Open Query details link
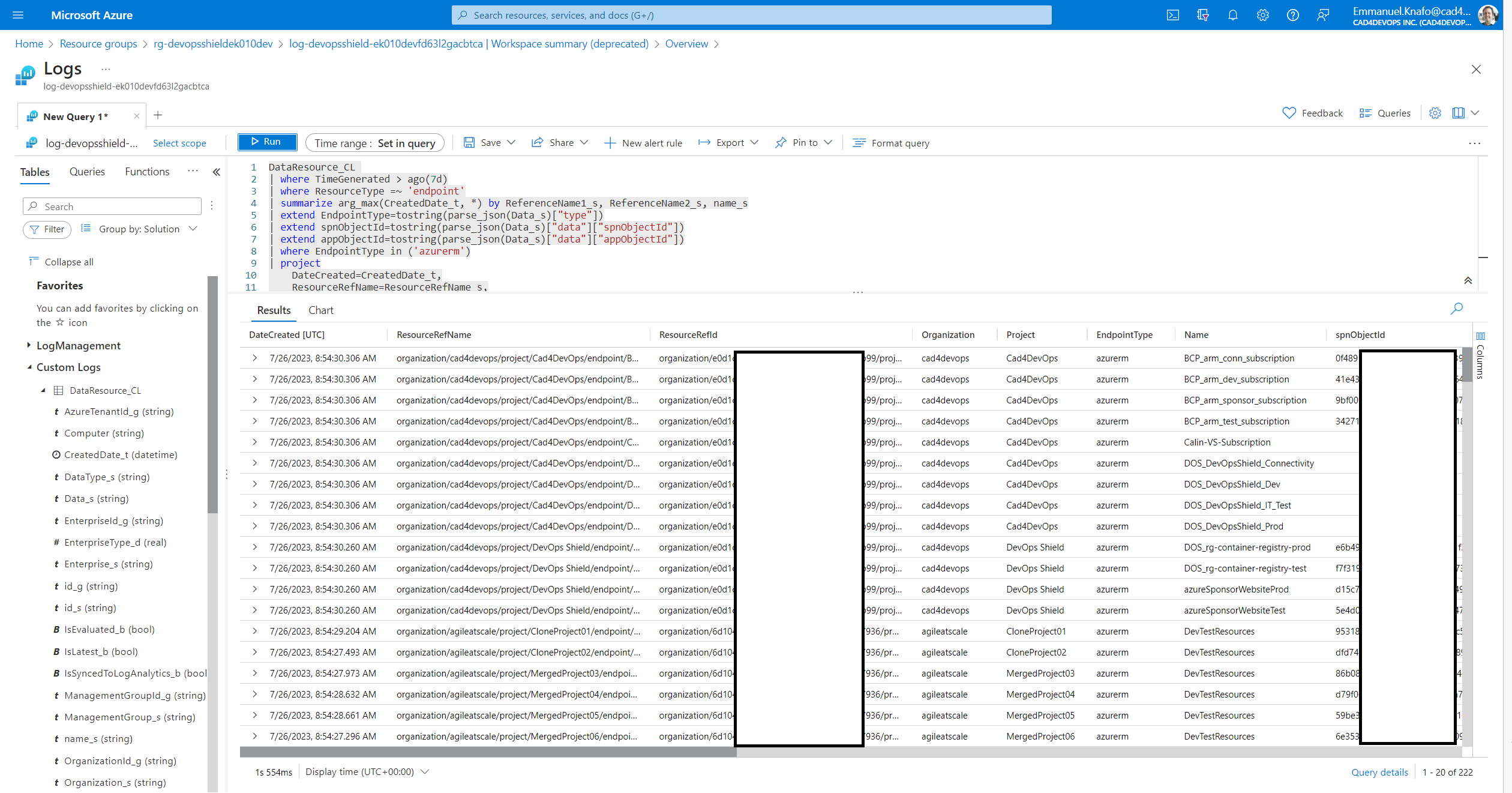Viewport: 1512px width, 793px height. pyautogui.click(x=1379, y=772)
